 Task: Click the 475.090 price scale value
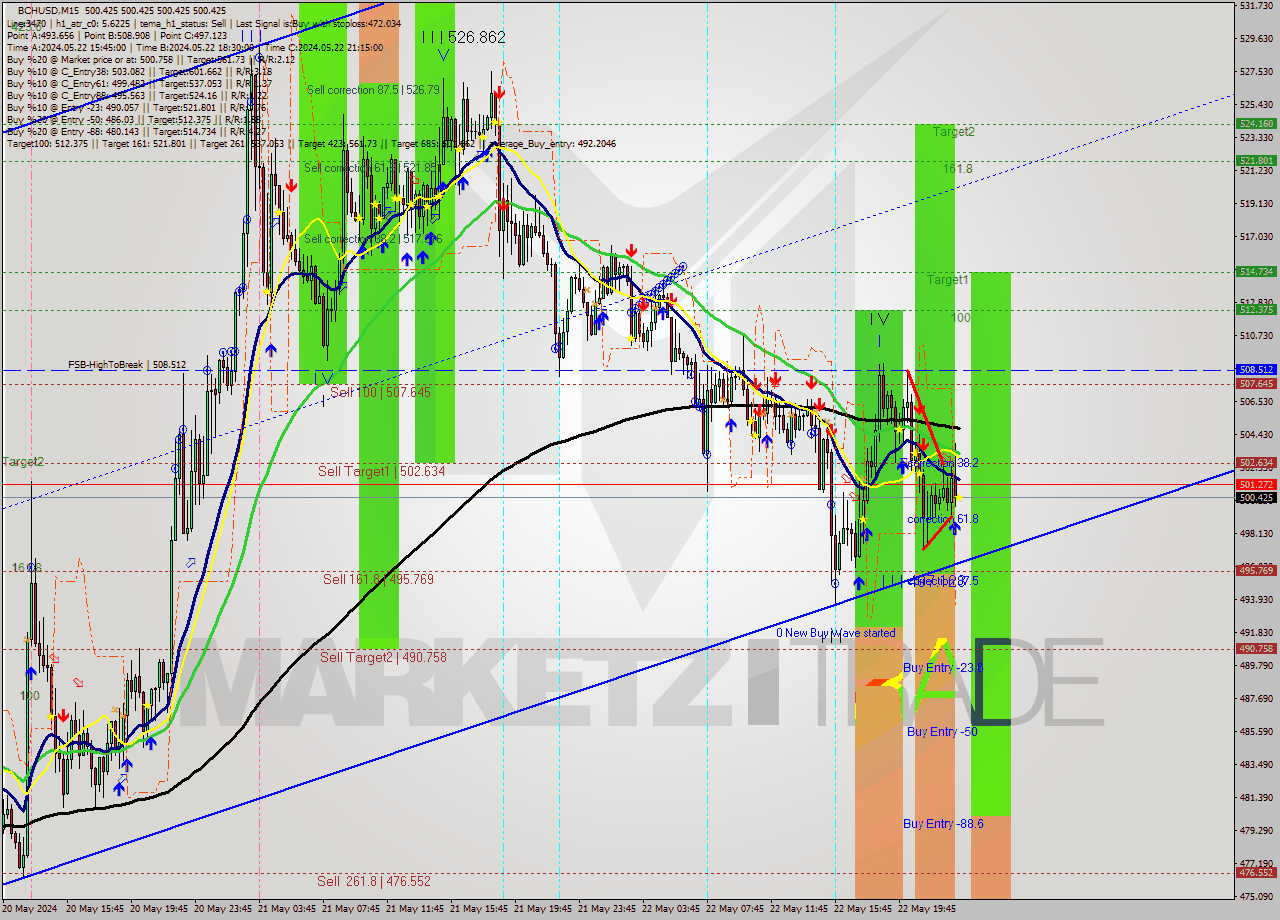pos(1256,896)
